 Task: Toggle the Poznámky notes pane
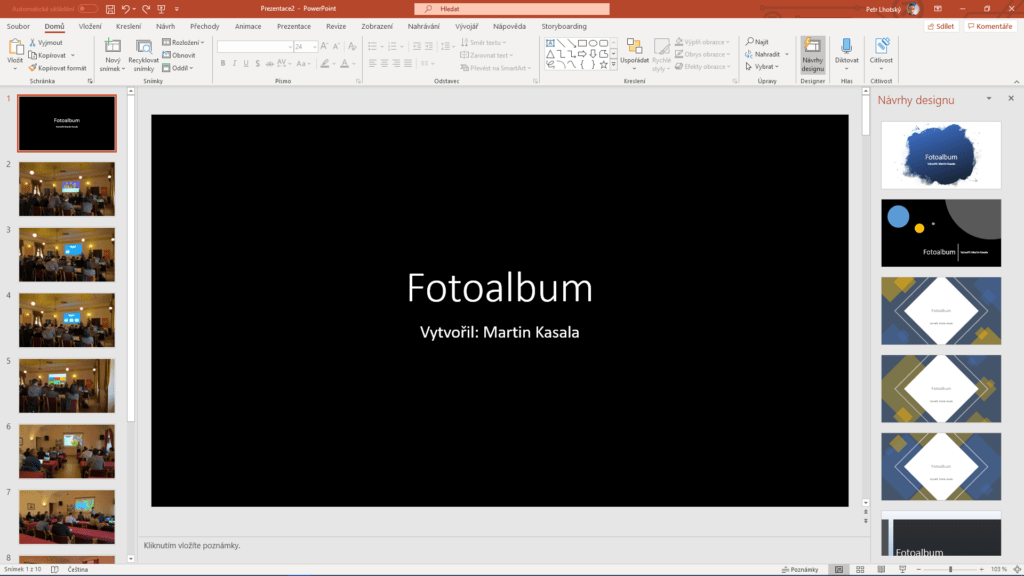pos(800,569)
